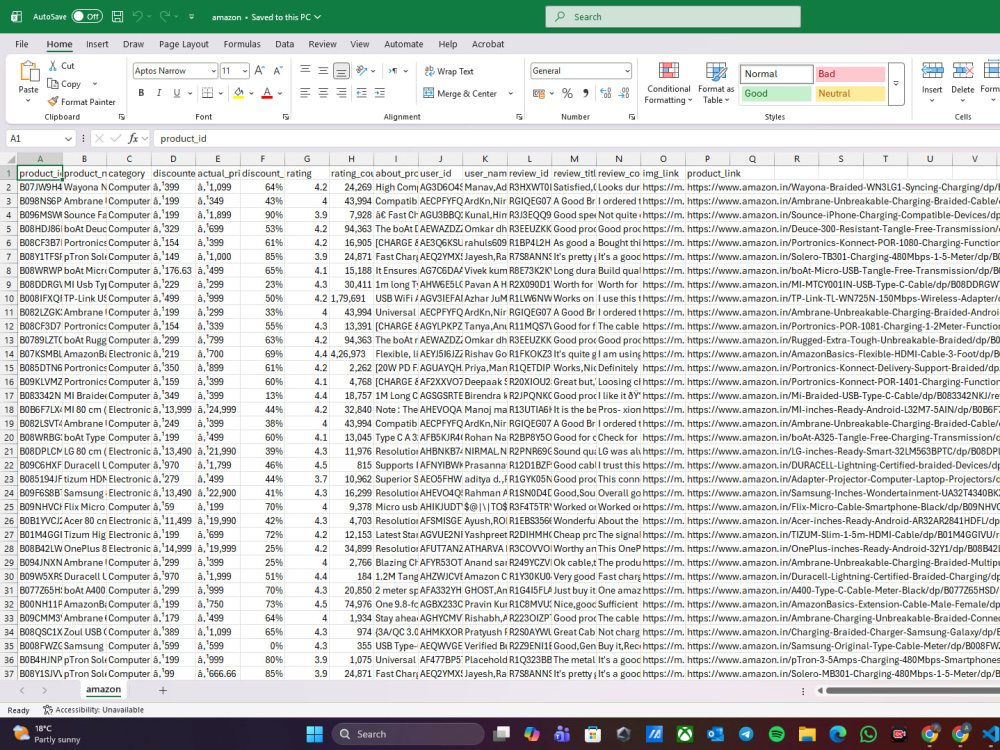Viewport: 1000px width, 750px height.
Task: Switch to the Data tab
Action: point(284,44)
